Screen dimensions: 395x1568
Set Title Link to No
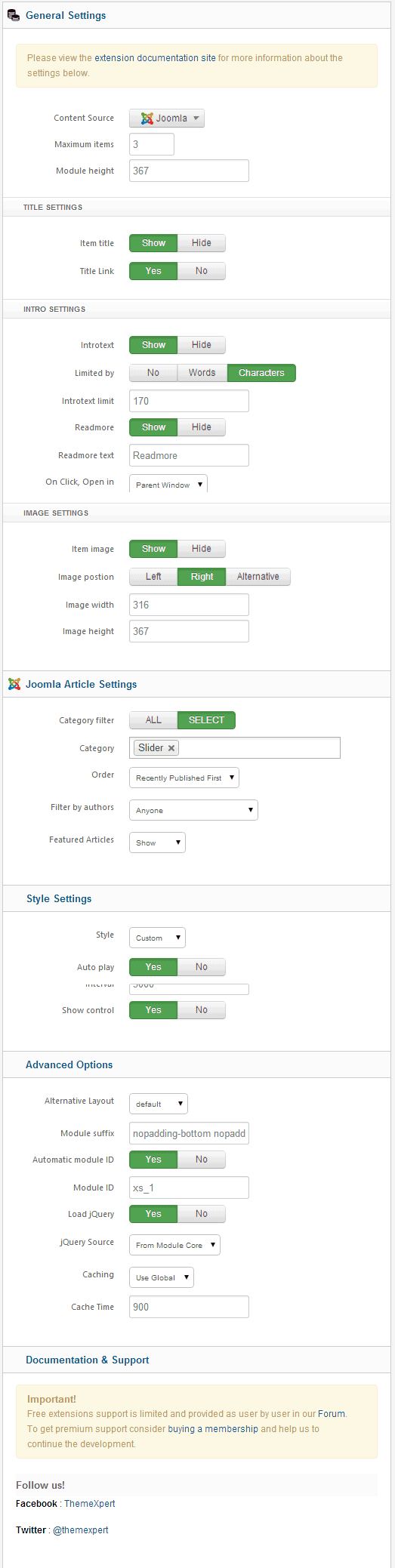pyautogui.click(x=202, y=271)
